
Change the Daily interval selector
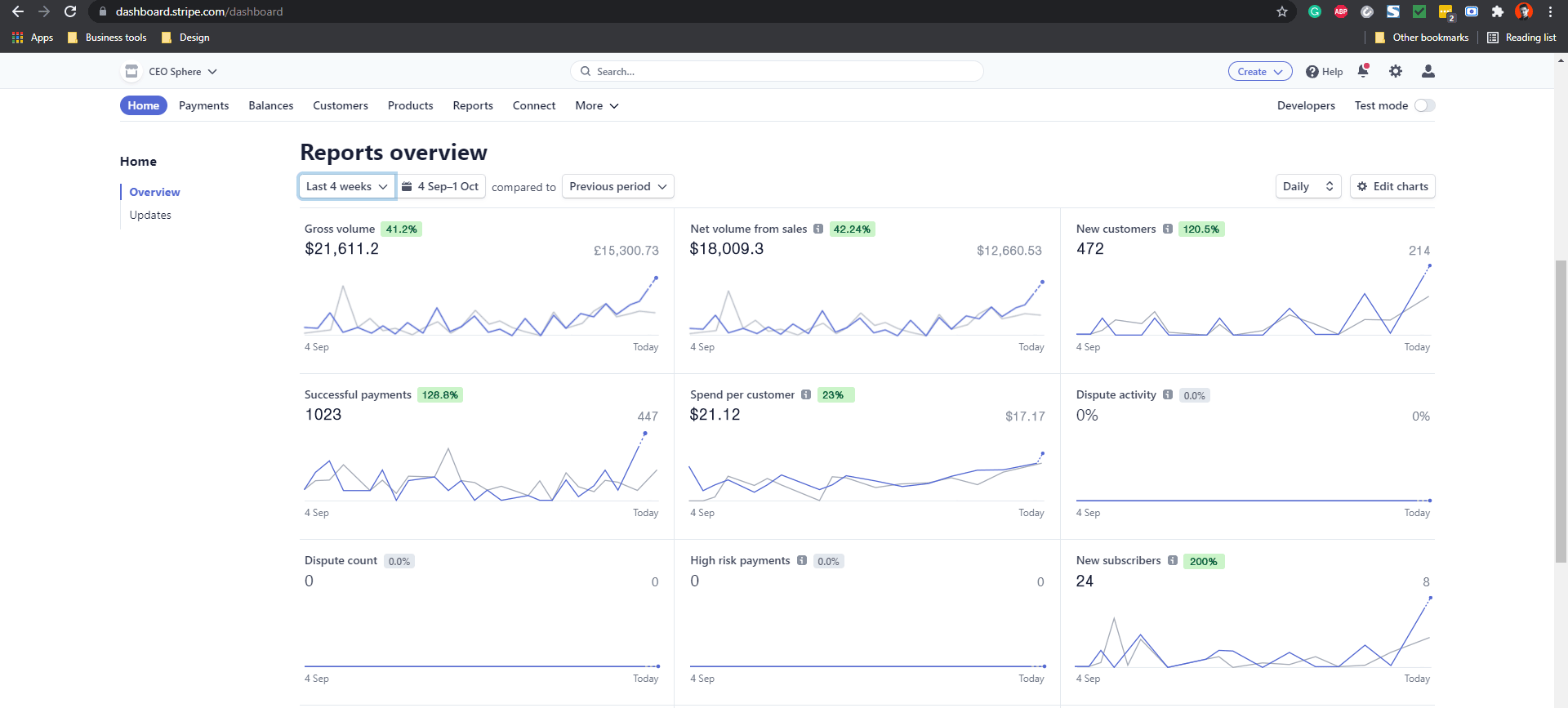(1307, 186)
